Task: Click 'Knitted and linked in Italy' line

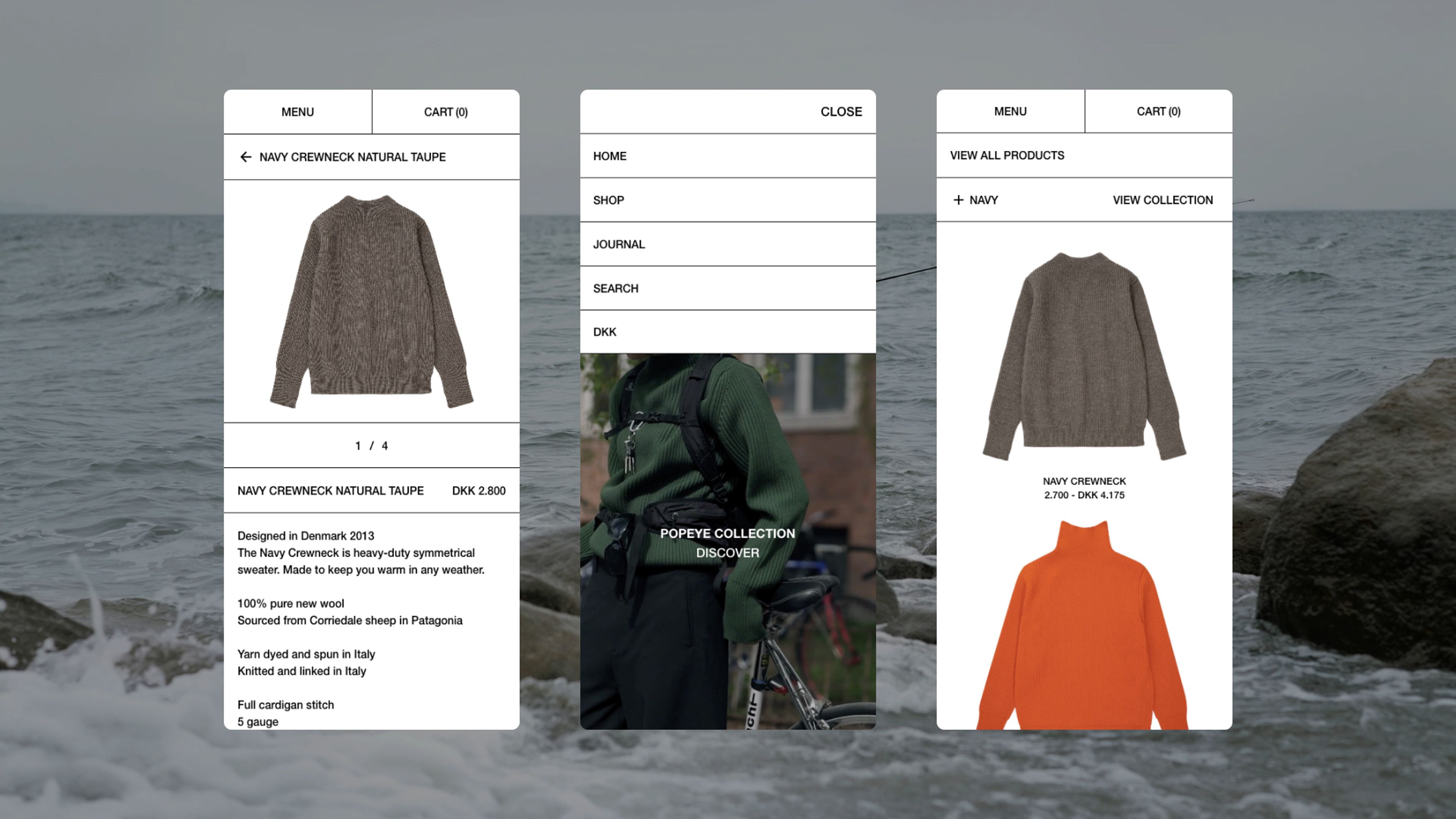Action: pos(301,672)
